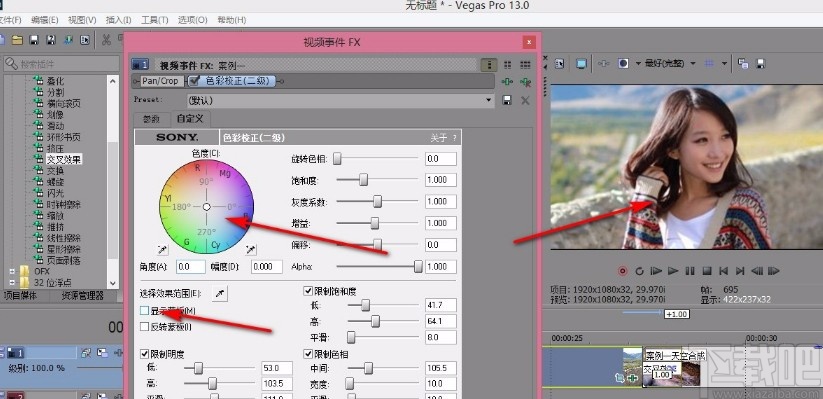
Task: Click the split-screen view circle icon in preview
Action: click(623, 64)
